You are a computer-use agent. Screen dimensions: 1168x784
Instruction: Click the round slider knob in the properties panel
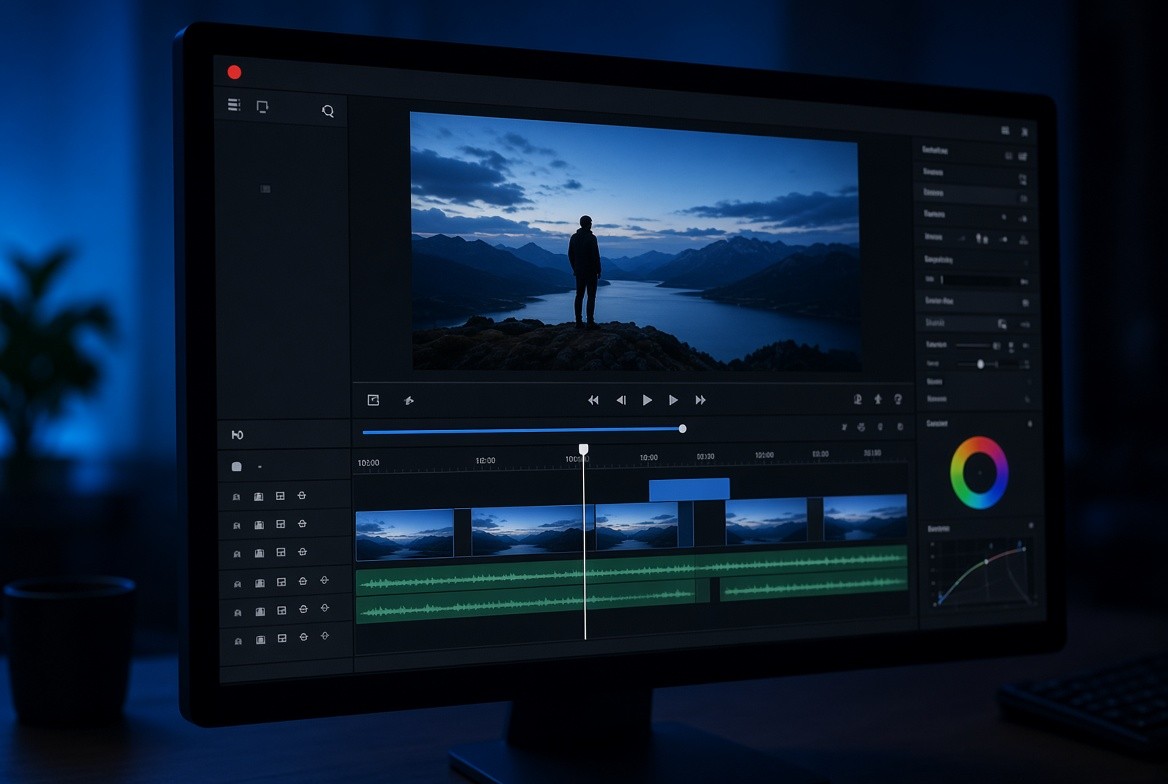click(x=980, y=364)
